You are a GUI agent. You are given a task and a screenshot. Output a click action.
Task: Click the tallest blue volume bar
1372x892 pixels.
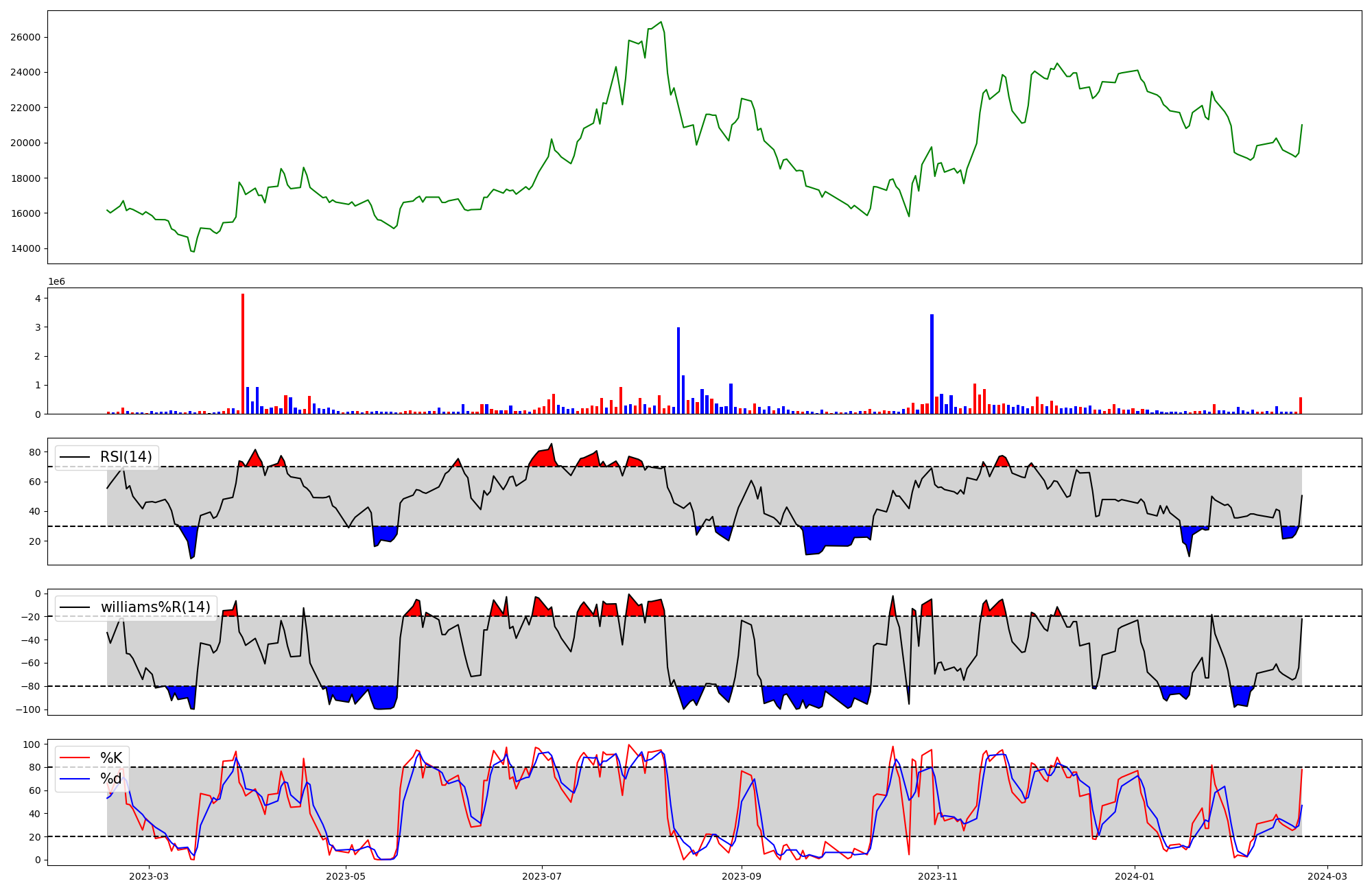(932, 364)
